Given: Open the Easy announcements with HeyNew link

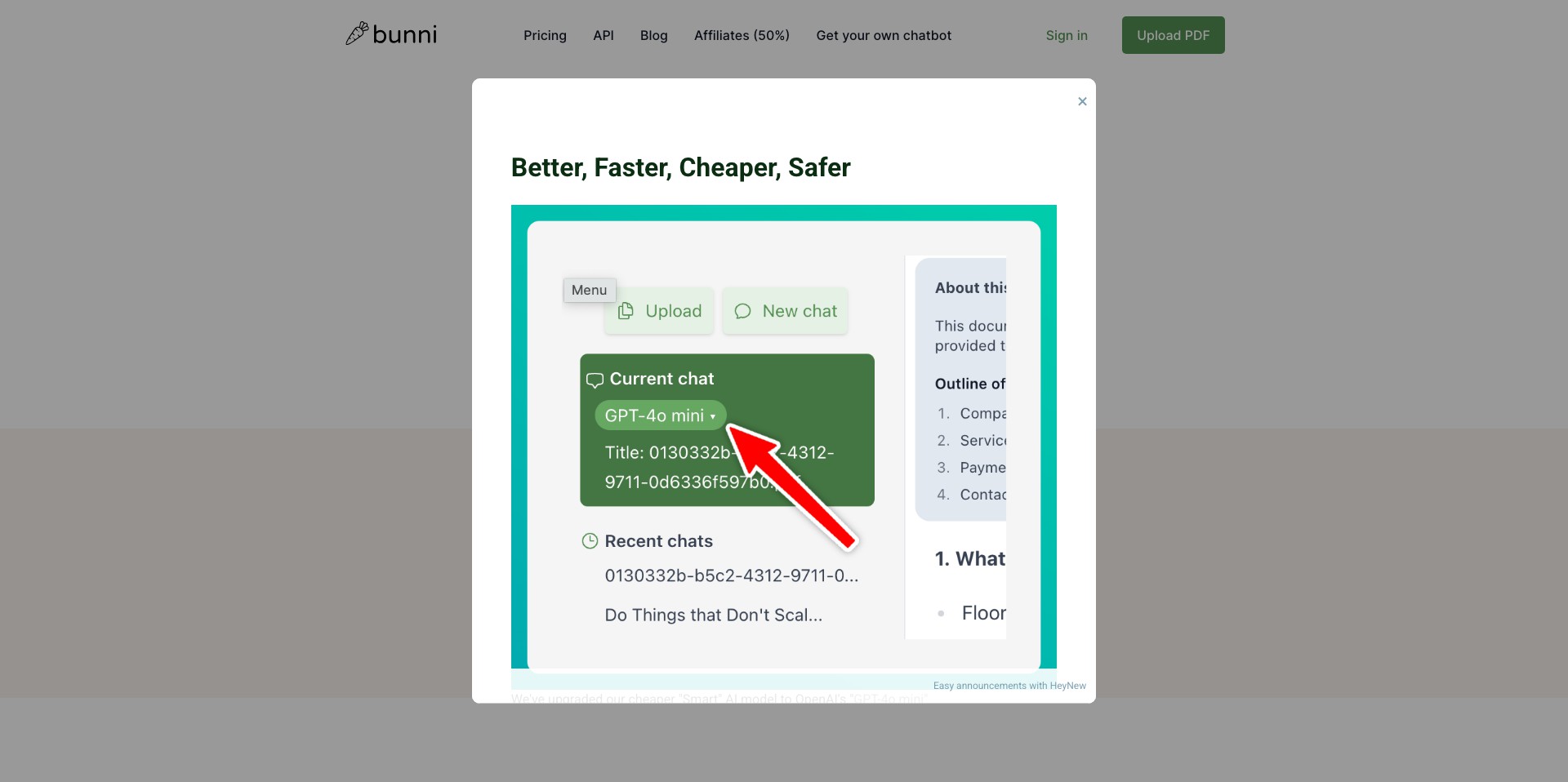Looking at the screenshot, I should (1009, 686).
